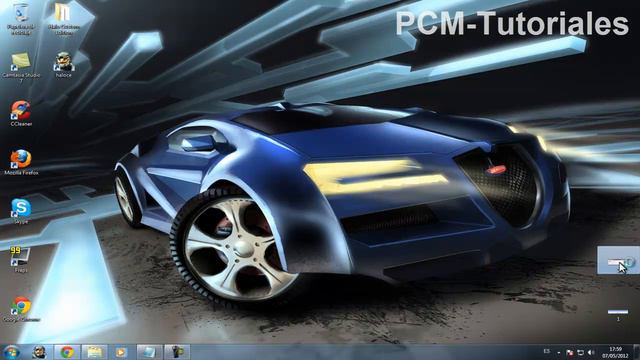Click the blue window taskbar button
Viewport: 640px width, 360px height.
(149, 352)
